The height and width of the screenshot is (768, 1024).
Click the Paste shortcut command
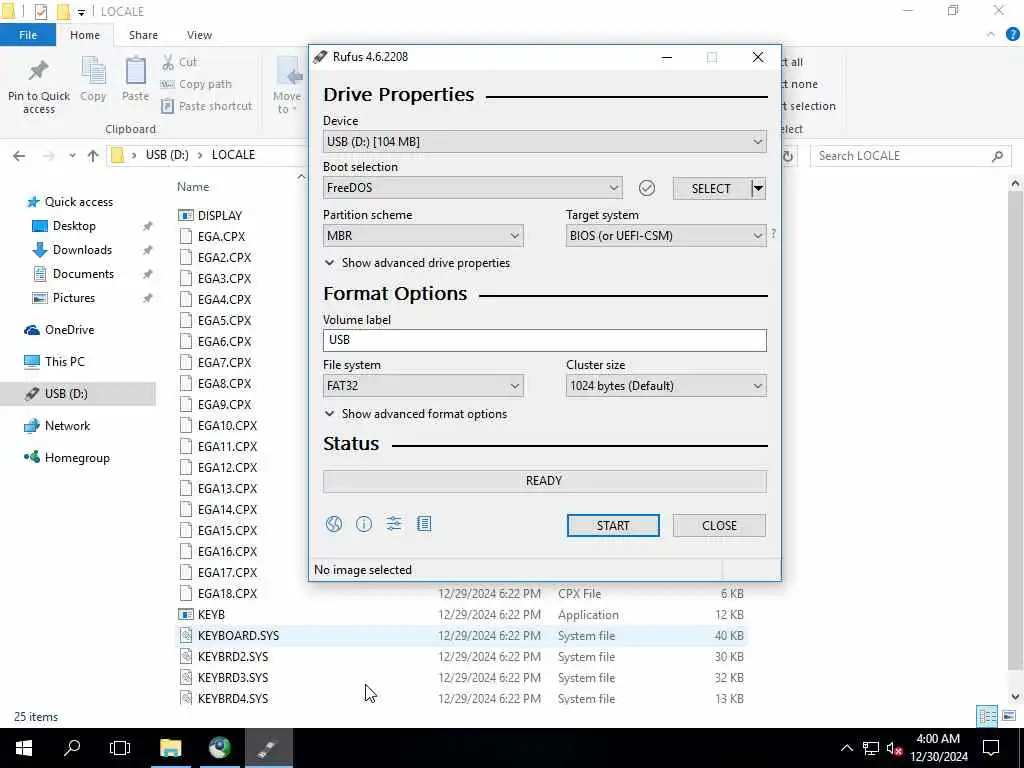click(206, 106)
